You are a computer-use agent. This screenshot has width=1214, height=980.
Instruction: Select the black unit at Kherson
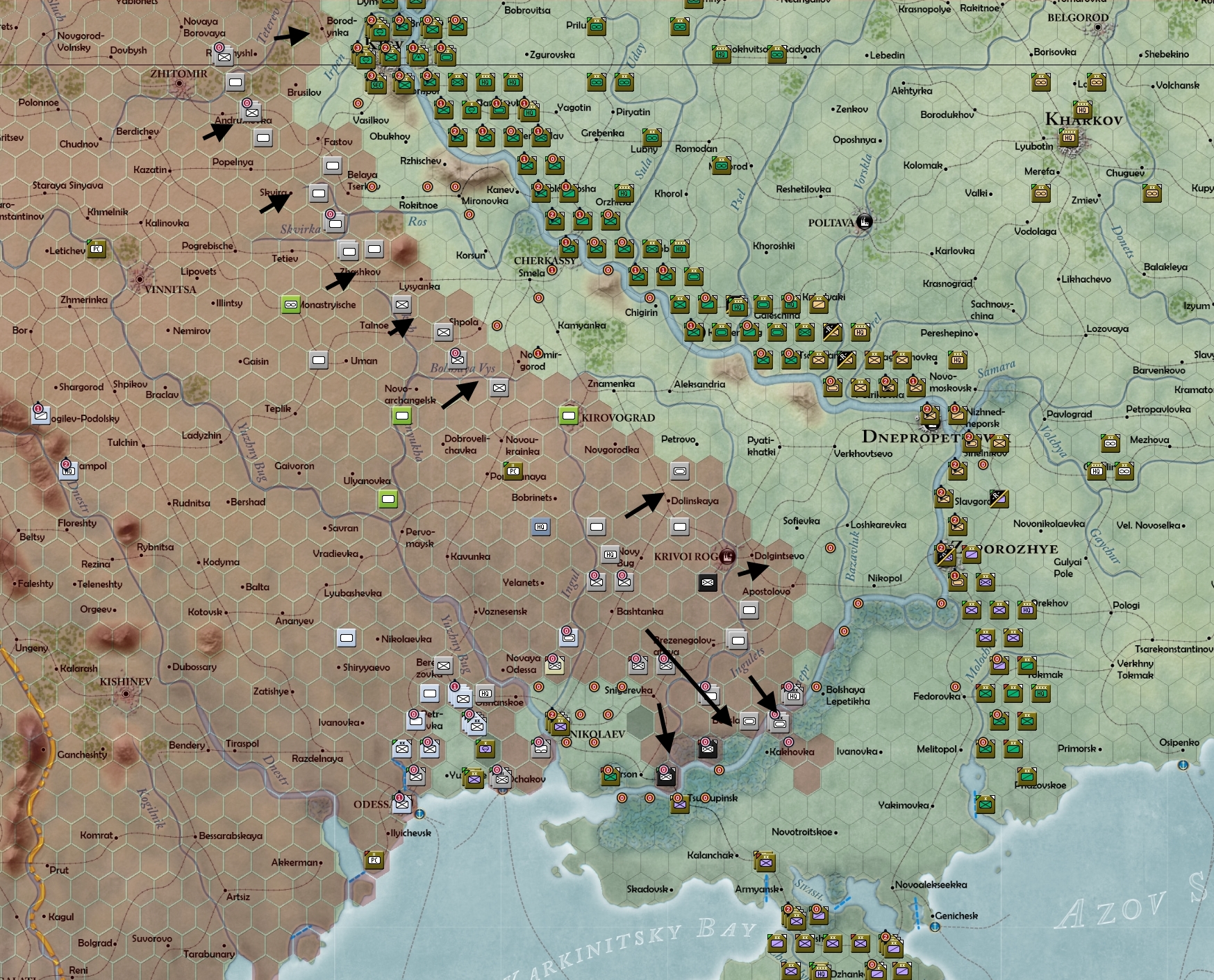point(666,776)
